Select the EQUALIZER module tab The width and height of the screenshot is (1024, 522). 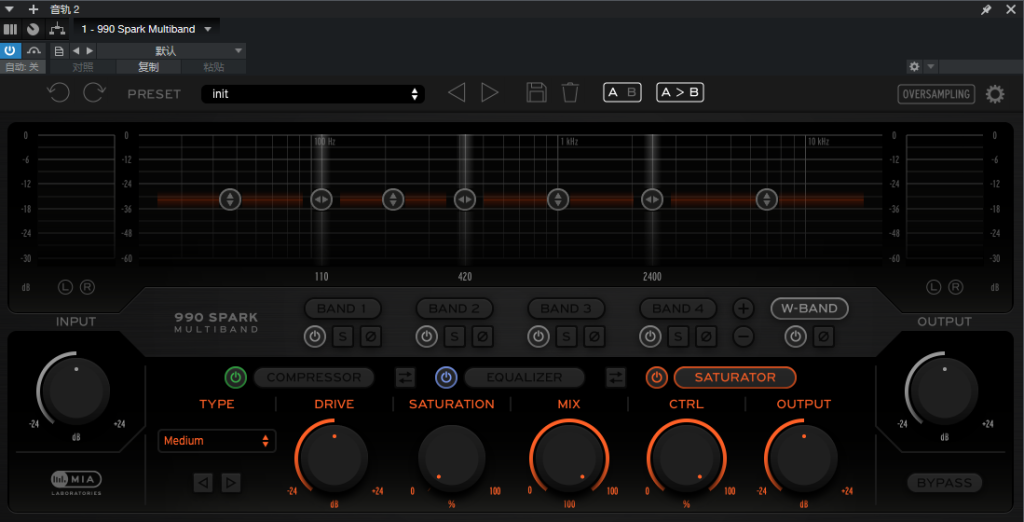[524, 377]
